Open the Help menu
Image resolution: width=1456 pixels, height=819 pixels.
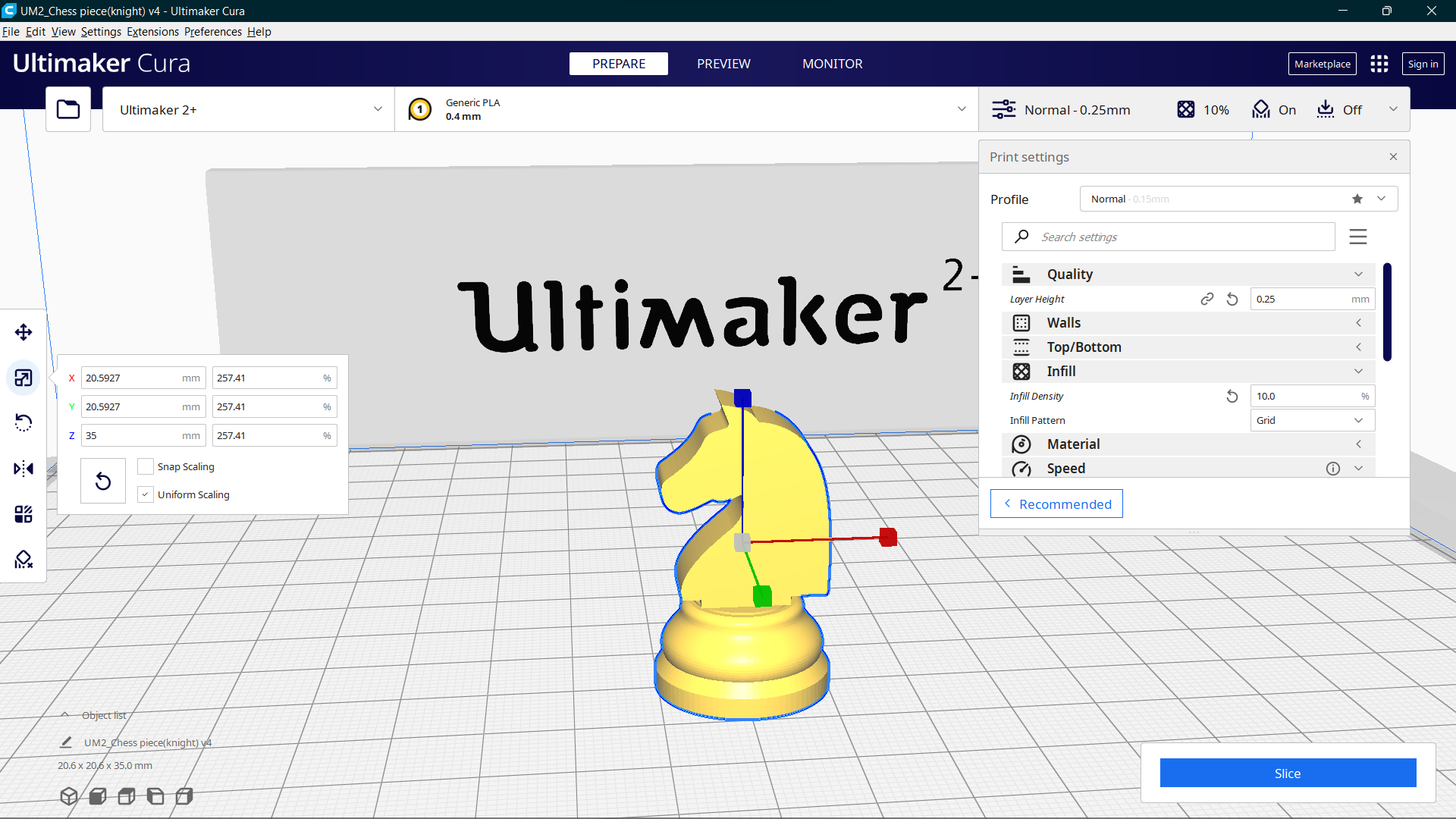pos(259,32)
